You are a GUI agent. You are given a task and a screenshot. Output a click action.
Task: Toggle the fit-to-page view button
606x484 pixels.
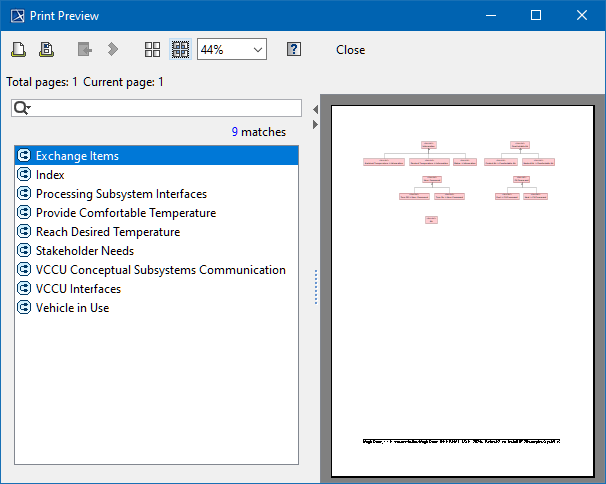[180, 49]
